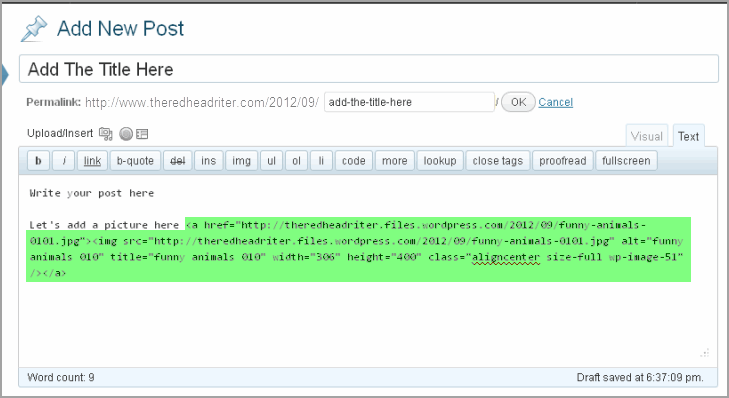Select the Text editor tab
The width and height of the screenshot is (729, 398).
point(689,136)
